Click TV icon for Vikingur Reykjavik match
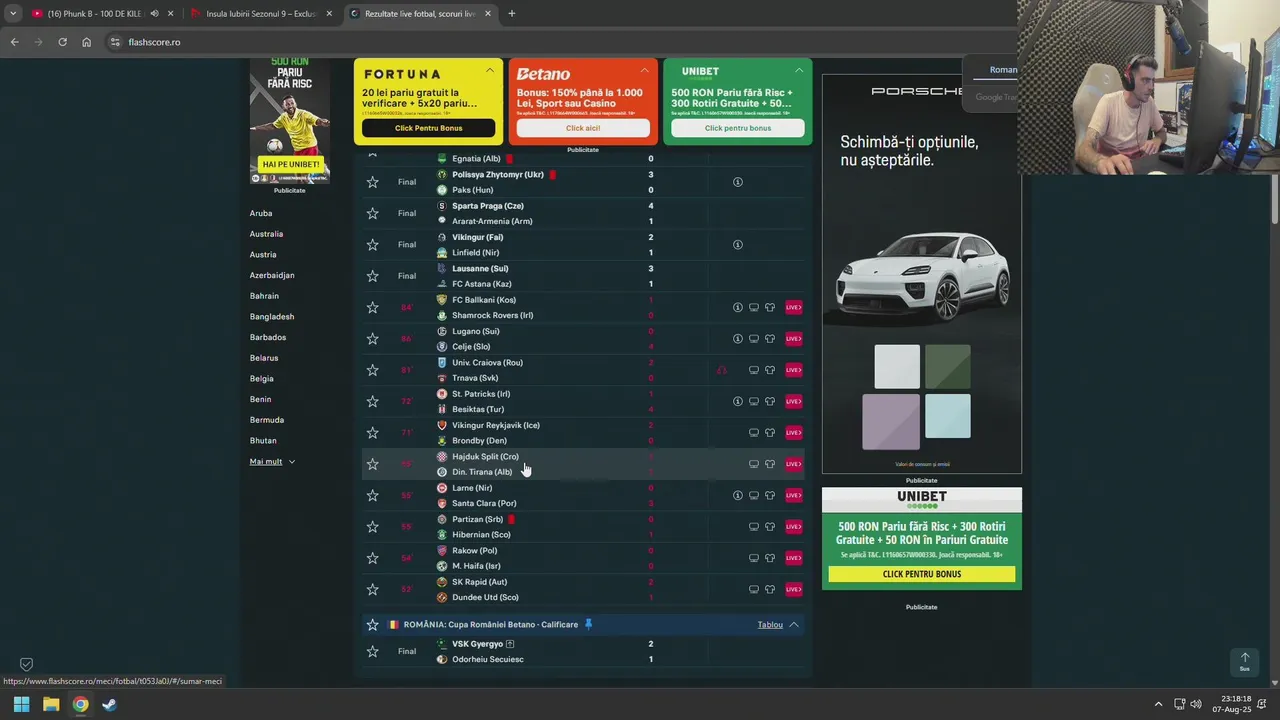This screenshot has width=1280, height=720. coord(754,432)
